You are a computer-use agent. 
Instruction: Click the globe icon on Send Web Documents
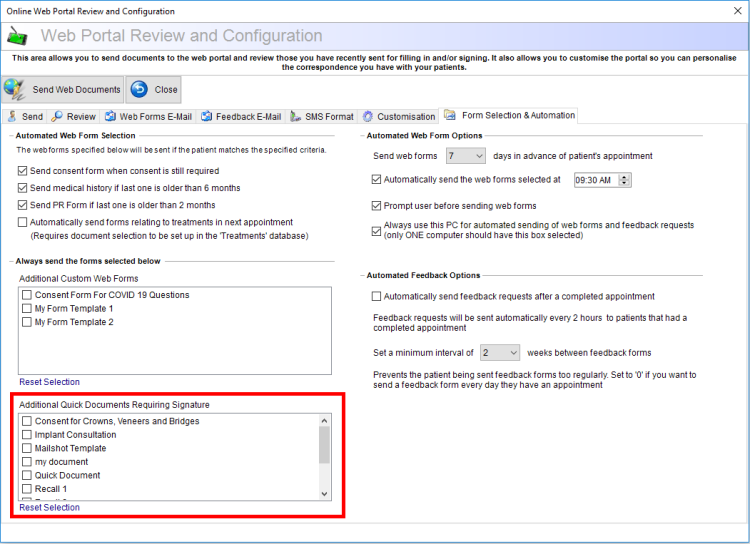point(14,89)
